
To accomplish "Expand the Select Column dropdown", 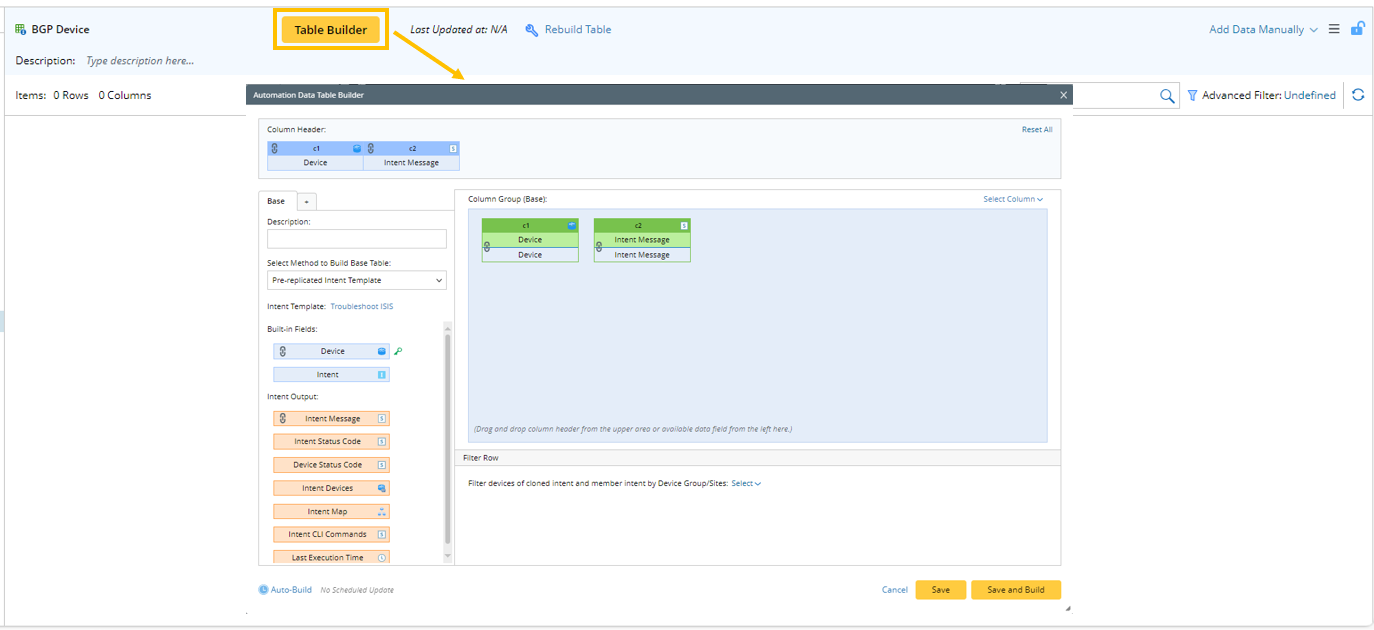I will [x=1013, y=199].
